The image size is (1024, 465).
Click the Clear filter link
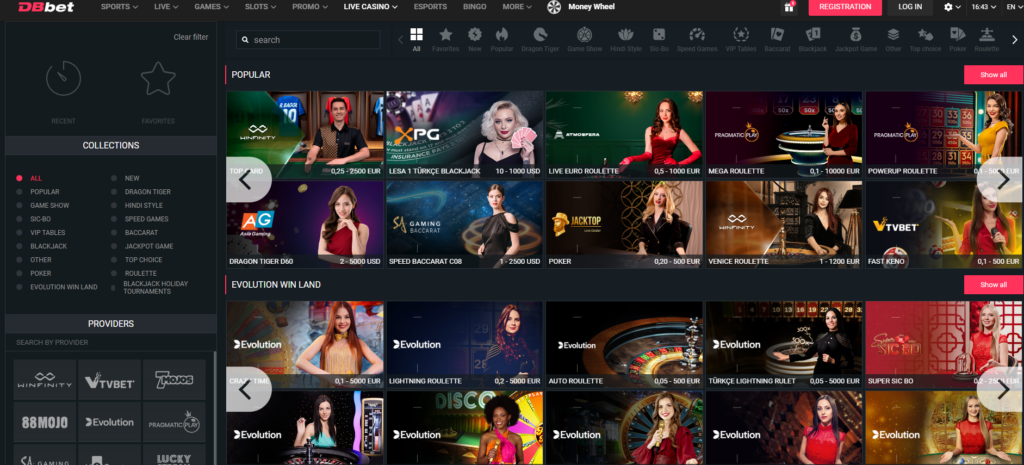(x=191, y=37)
